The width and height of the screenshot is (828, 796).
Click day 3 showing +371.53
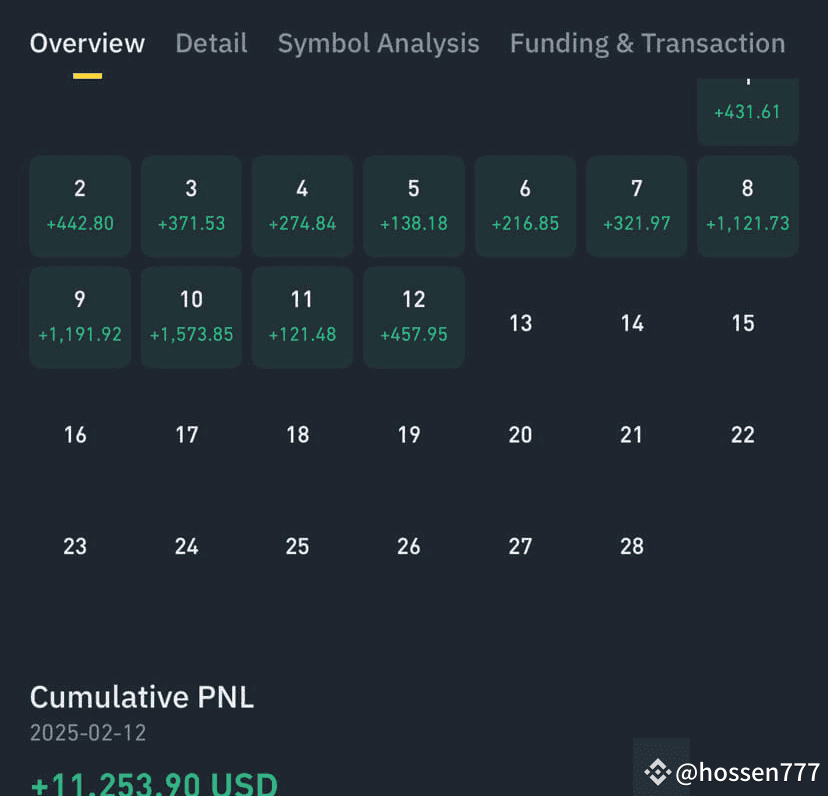[x=191, y=205]
